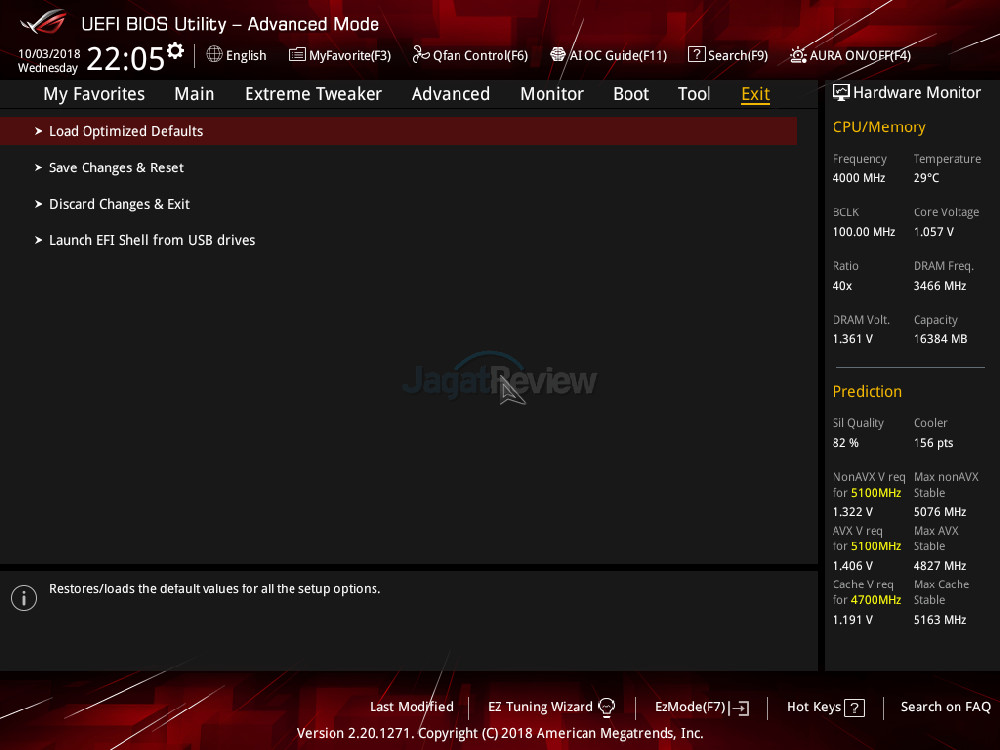Image resolution: width=1000 pixels, height=750 pixels.
Task: Switch to Main tab
Action: point(194,94)
